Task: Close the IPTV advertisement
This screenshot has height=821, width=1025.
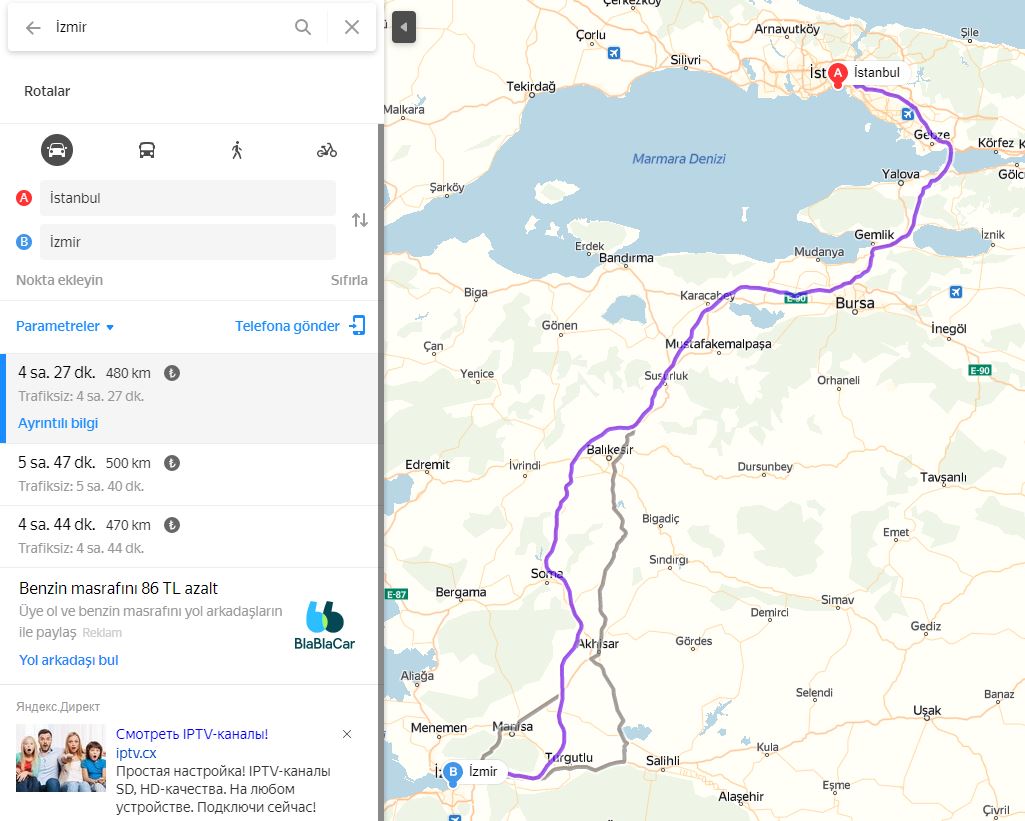Action: pos(347,734)
